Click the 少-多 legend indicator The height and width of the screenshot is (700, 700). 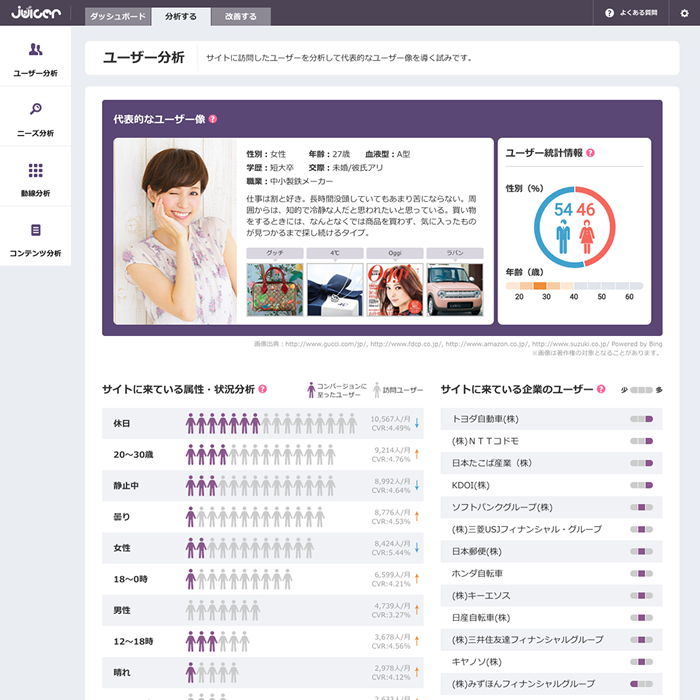[x=642, y=390]
